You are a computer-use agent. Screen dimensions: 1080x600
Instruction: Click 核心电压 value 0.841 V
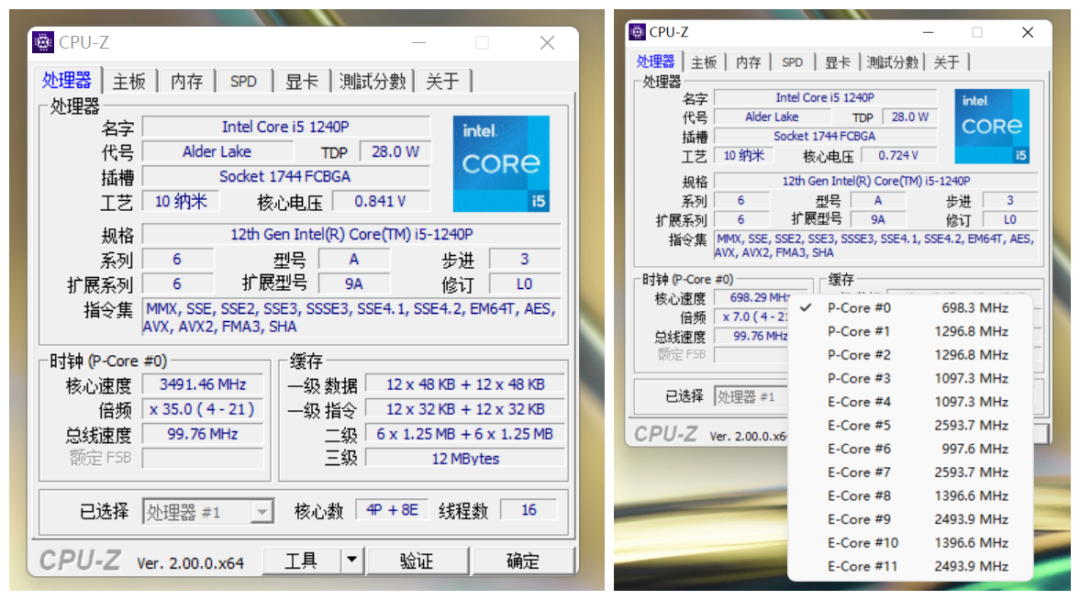click(x=380, y=201)
